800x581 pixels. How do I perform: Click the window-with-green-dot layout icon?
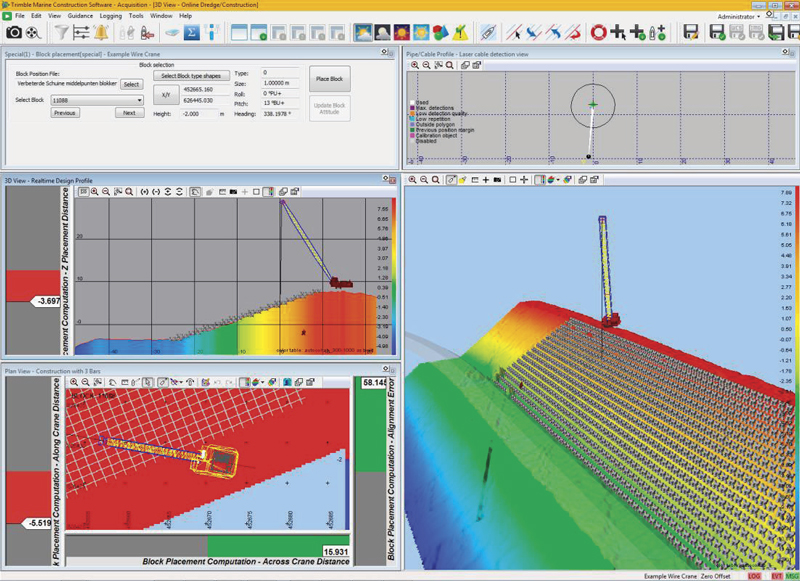(x=259, y=33)
